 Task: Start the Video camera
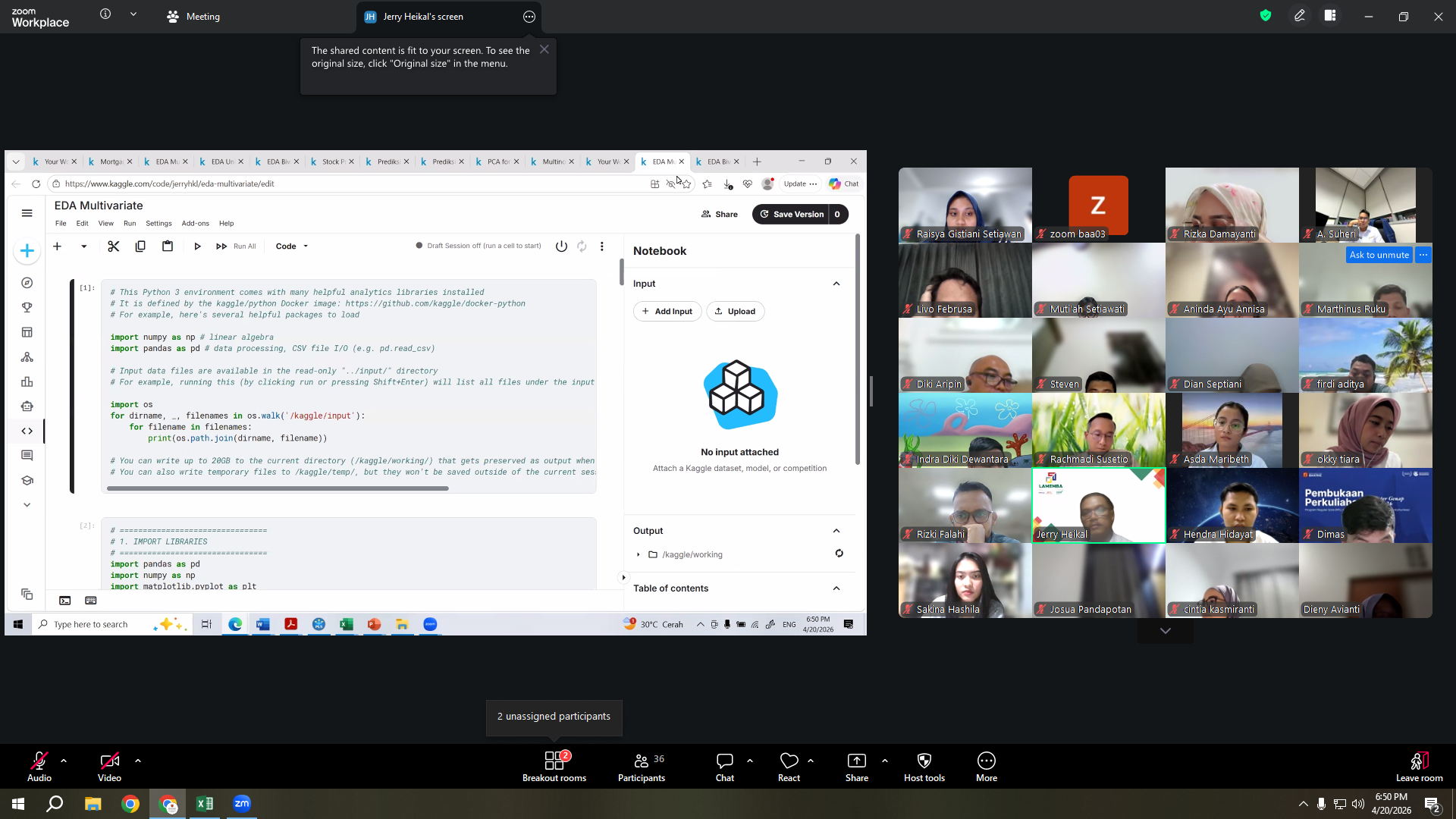coord(109,766)
